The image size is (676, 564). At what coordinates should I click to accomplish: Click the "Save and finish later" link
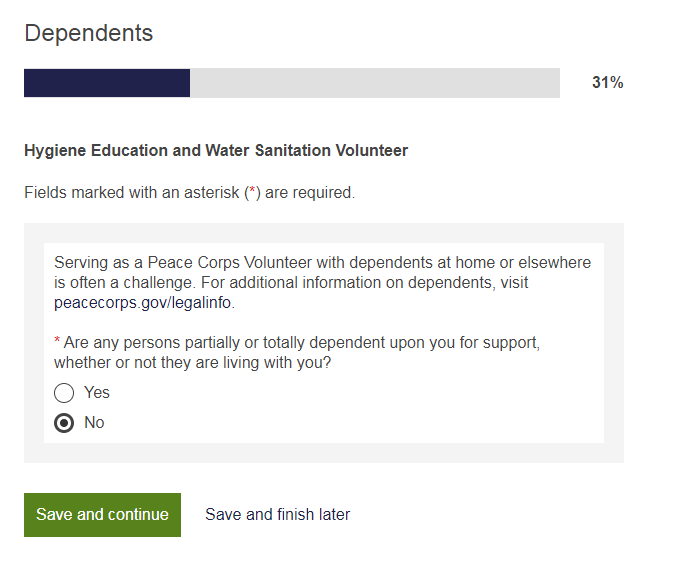[277, 515]
